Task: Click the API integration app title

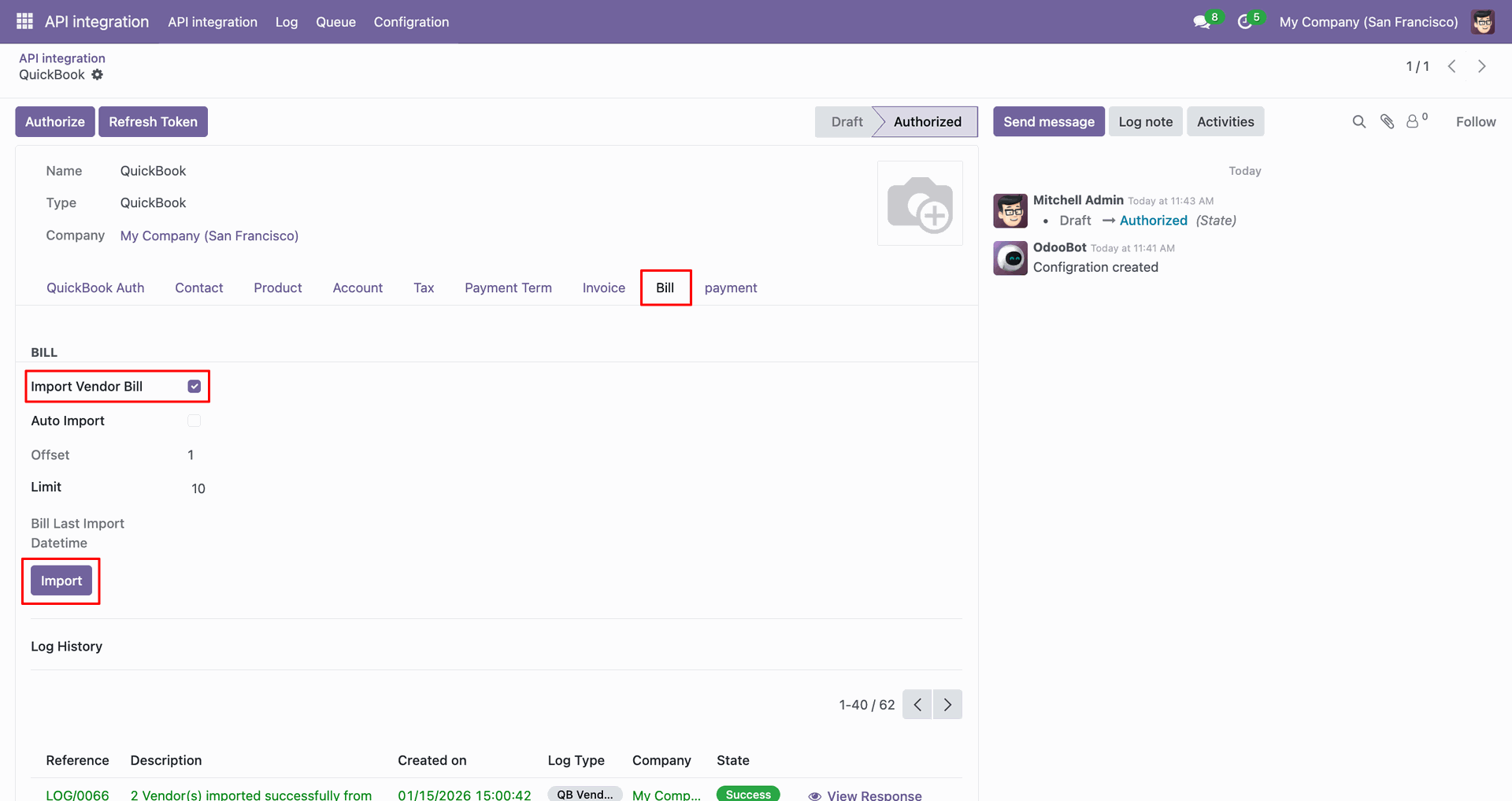Action: pos(97,21)
